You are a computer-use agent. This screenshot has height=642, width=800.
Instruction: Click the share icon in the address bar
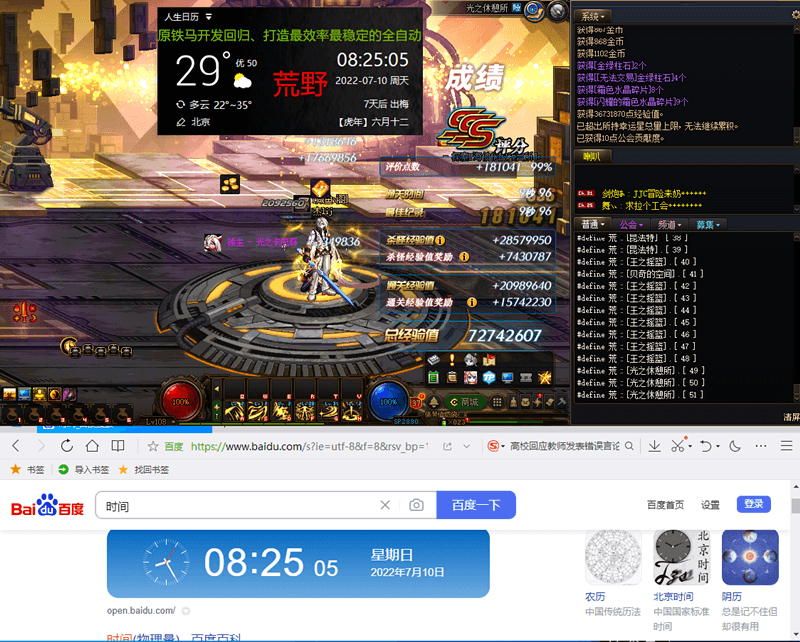pos(447,447)
